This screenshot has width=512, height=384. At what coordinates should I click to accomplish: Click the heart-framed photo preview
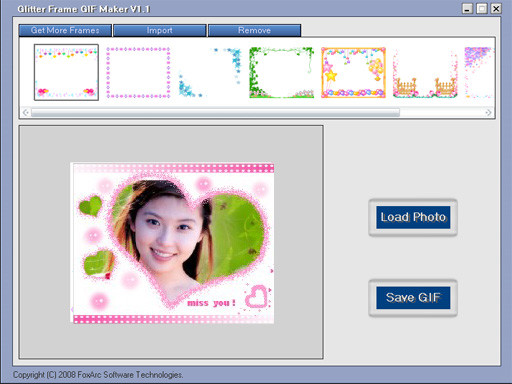click(x=173, y=243)
